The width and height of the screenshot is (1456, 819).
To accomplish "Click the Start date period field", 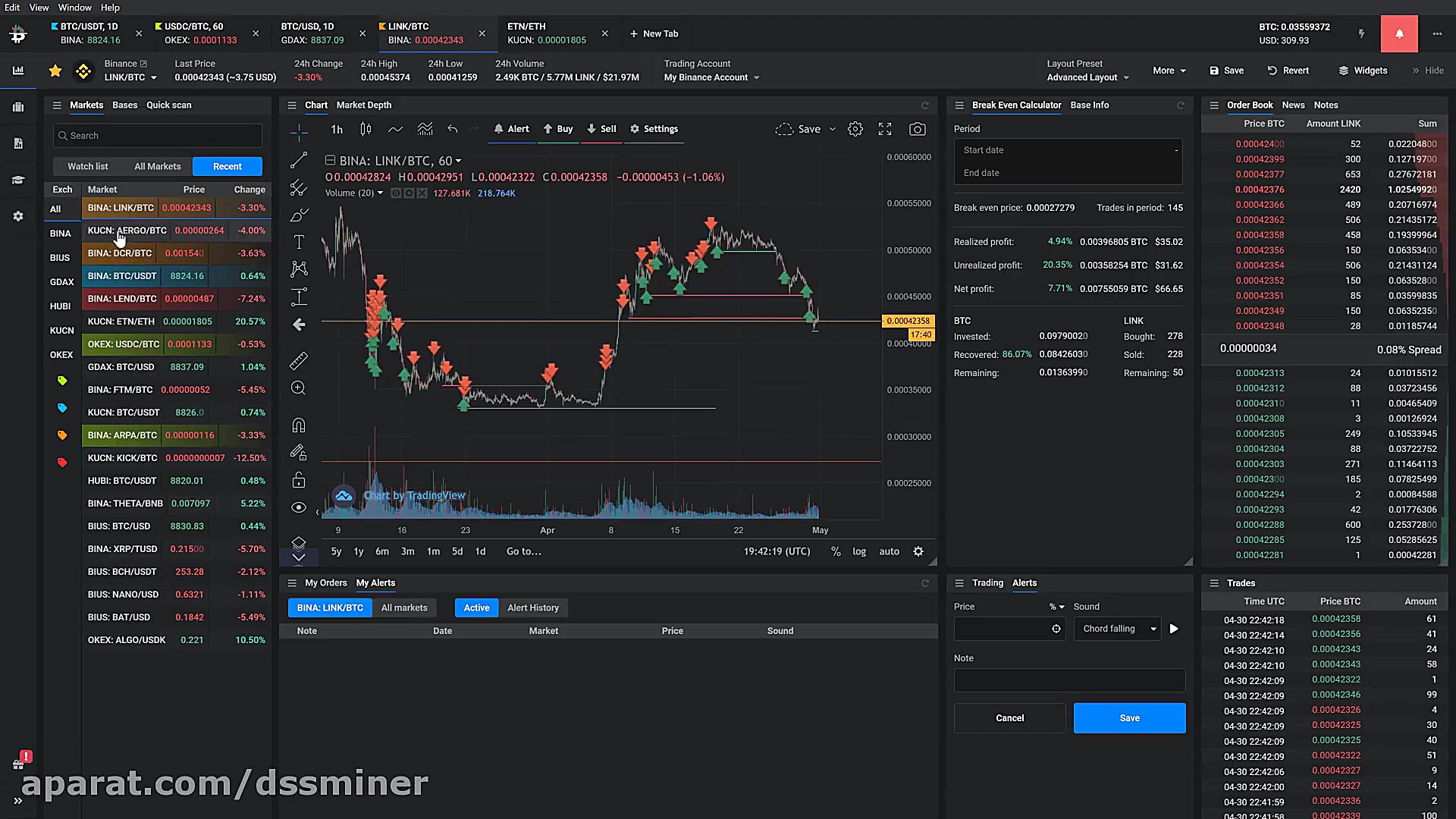I will click(x=1068, y=150).
